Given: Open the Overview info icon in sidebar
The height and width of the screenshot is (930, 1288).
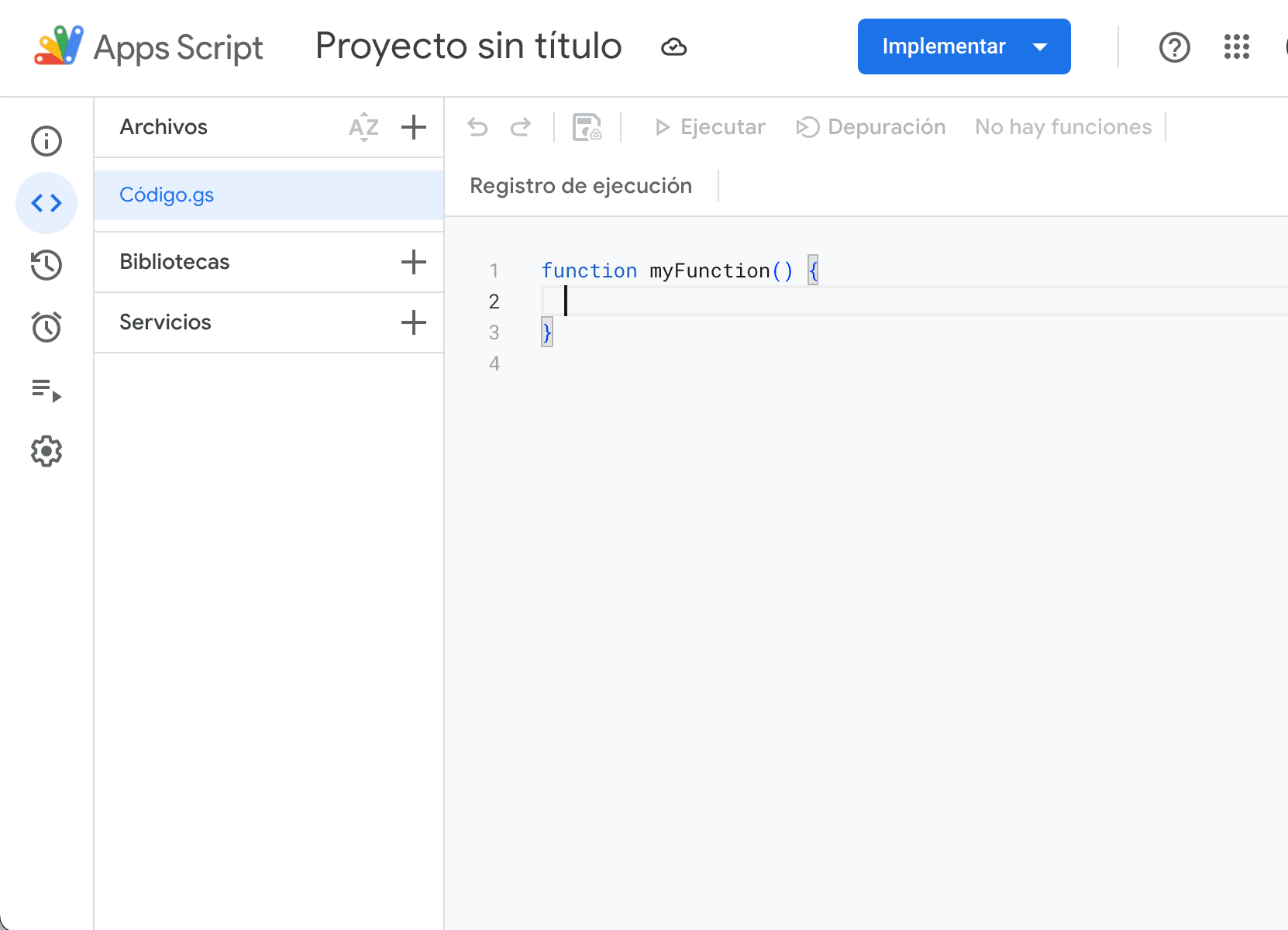Looking at the screenshot, I should pyautogui.click(x=46, y=141).
